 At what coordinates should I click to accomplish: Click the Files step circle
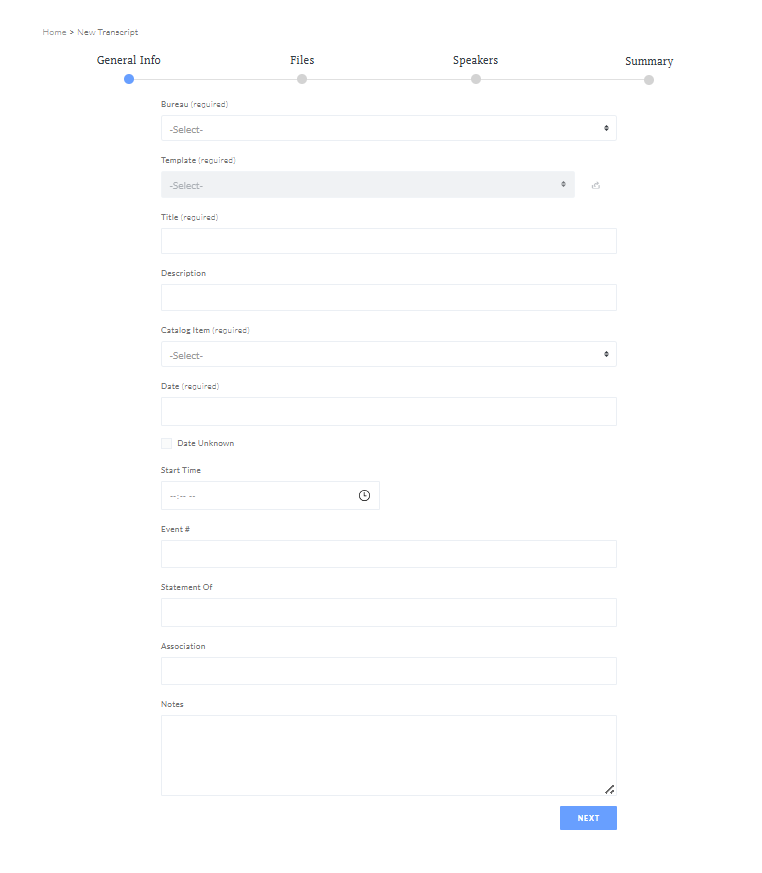(x=302, y=79)
